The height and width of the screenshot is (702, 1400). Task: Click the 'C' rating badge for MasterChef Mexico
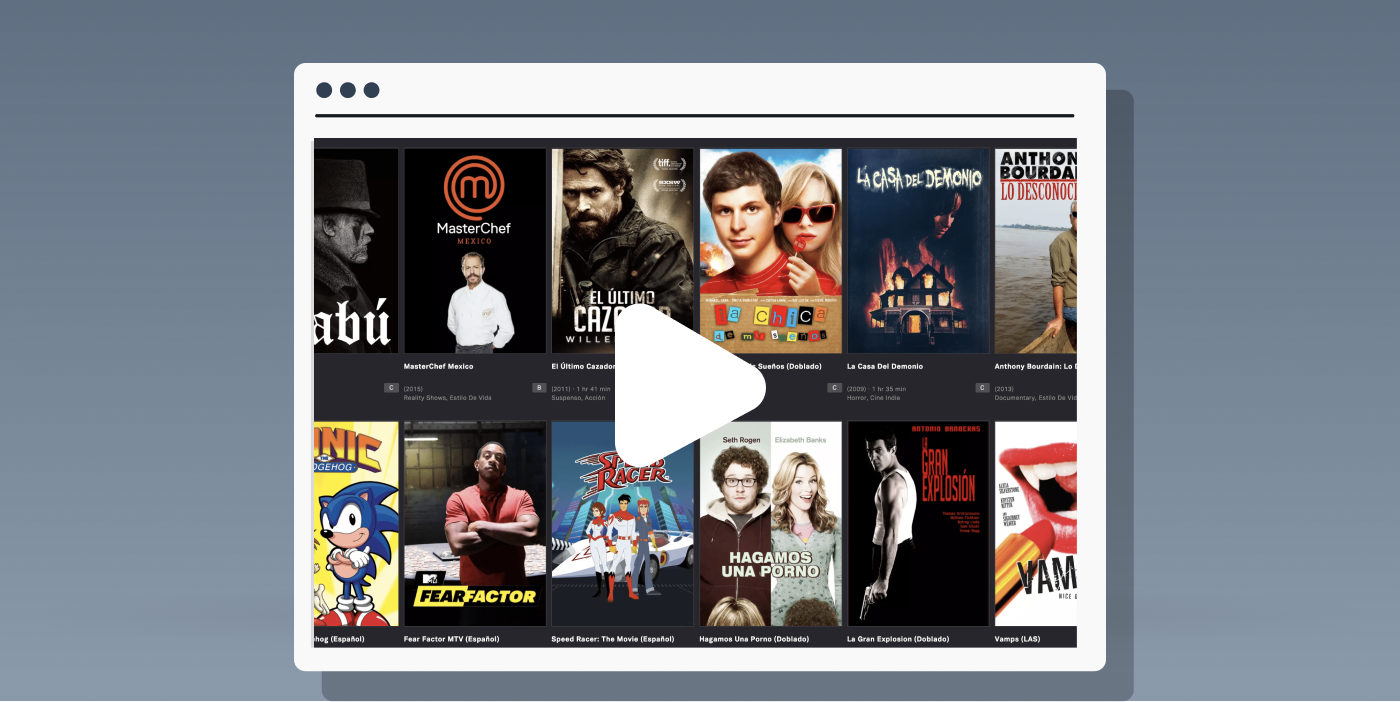[392, 388]
